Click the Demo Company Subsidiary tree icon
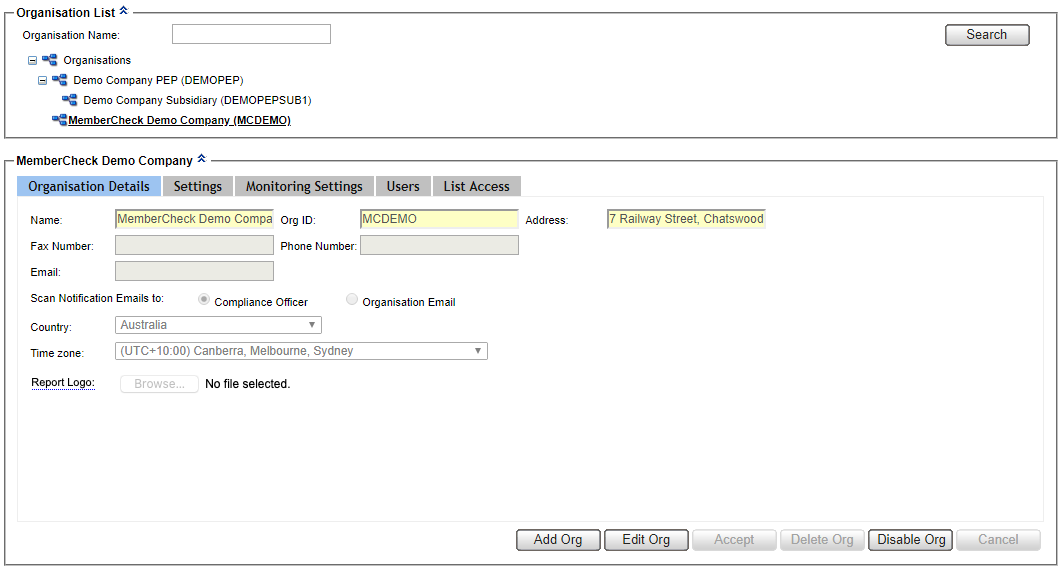This screenshot has width=1063, height=570. [x=70, y=100]
